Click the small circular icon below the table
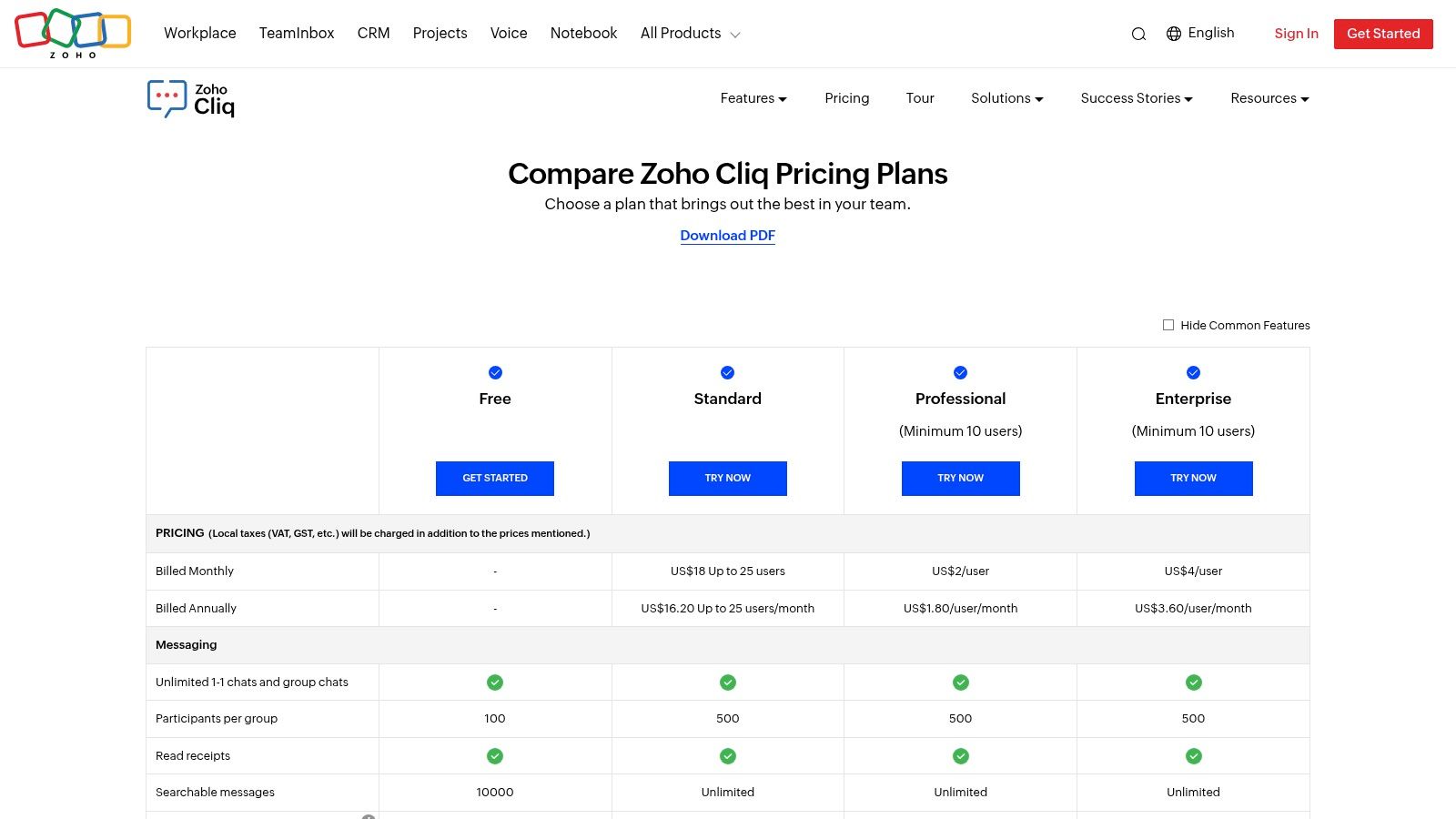Viewport: 1456px width, 819px height. [369, 816]
